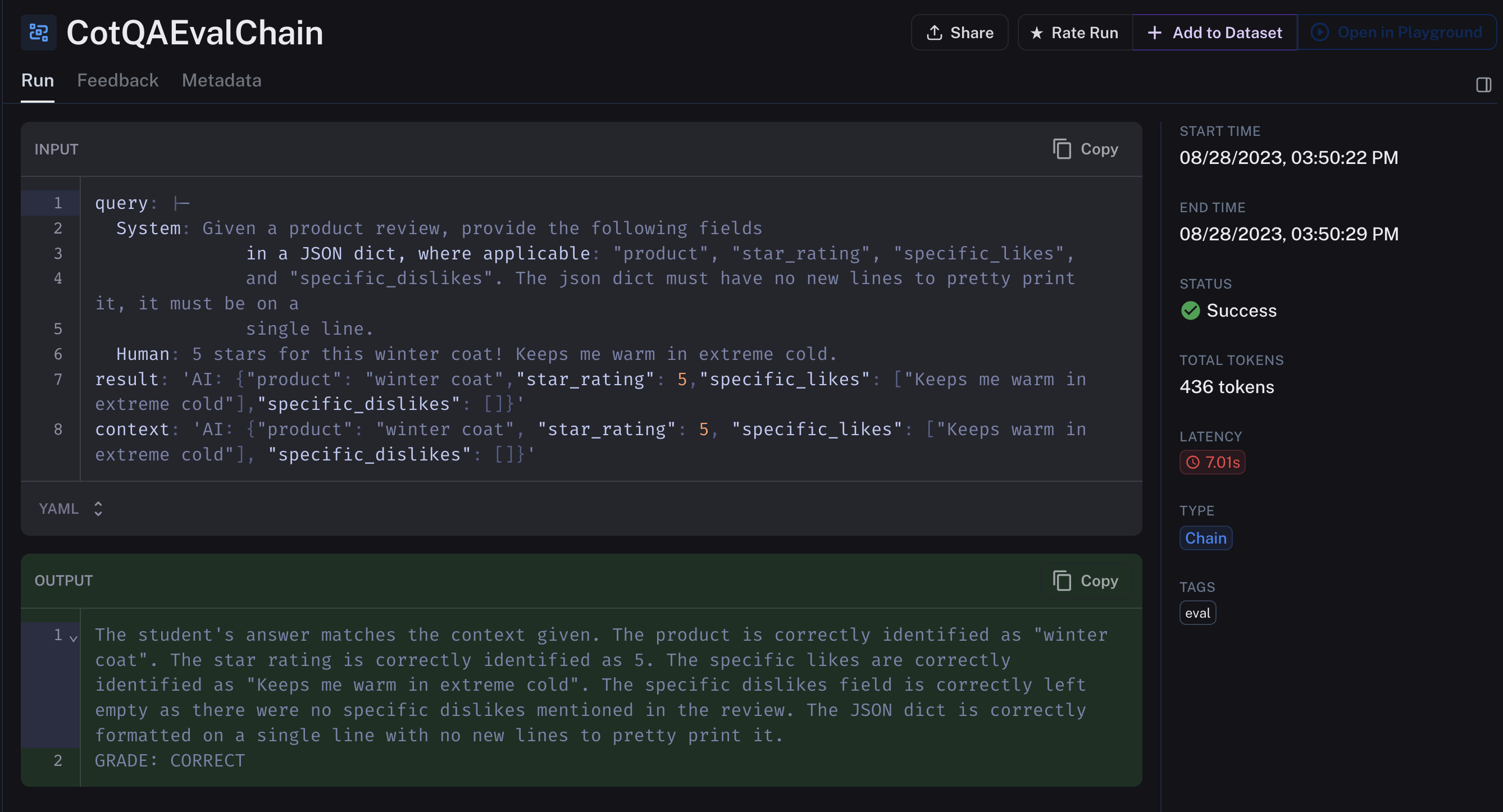Screen dimensions: 1503x812
Task: Click the latency clock icon
Action: [1192, 463]
